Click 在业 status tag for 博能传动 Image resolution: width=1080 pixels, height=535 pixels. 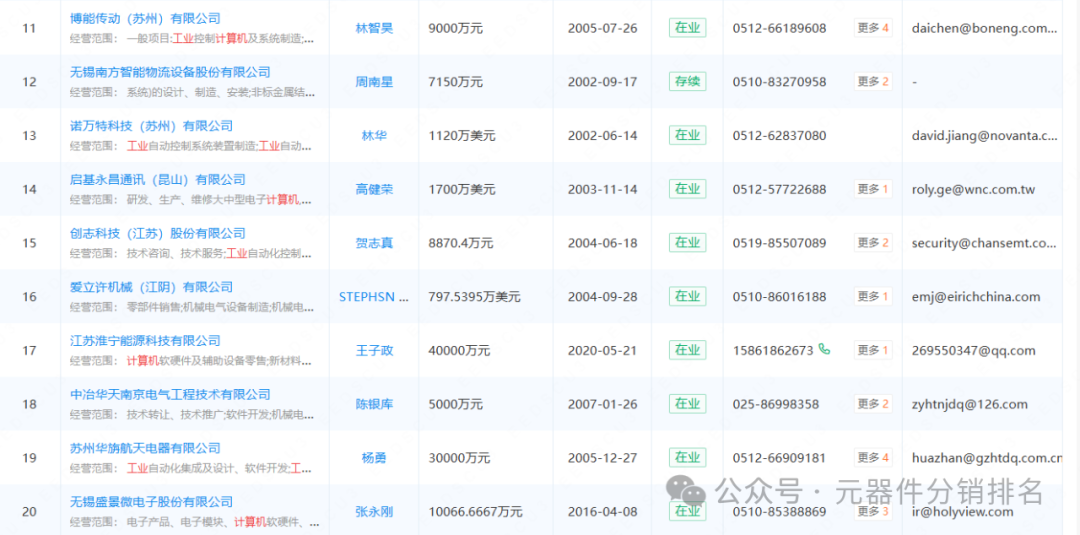(687, 28)
